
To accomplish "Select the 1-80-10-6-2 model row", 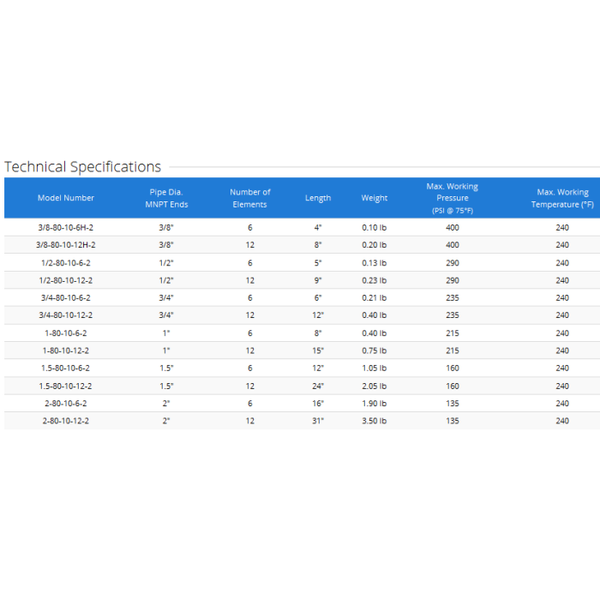I will 65,333.
